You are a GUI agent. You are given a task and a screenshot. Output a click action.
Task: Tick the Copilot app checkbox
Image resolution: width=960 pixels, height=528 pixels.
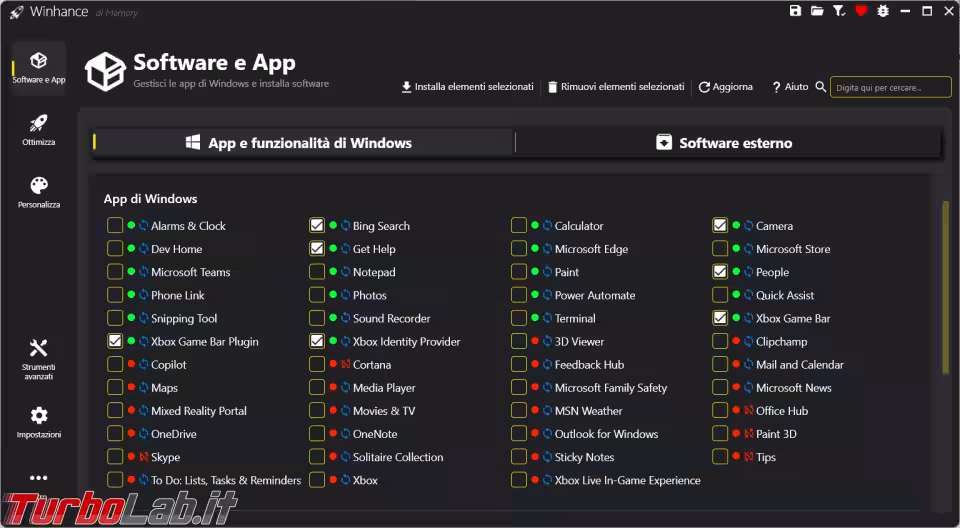(115, 365)
